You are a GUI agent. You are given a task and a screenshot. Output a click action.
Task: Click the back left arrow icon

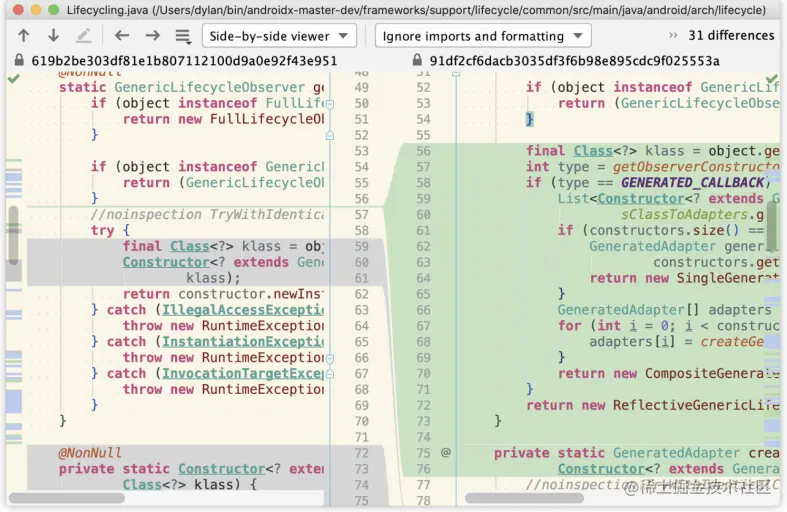122,36
